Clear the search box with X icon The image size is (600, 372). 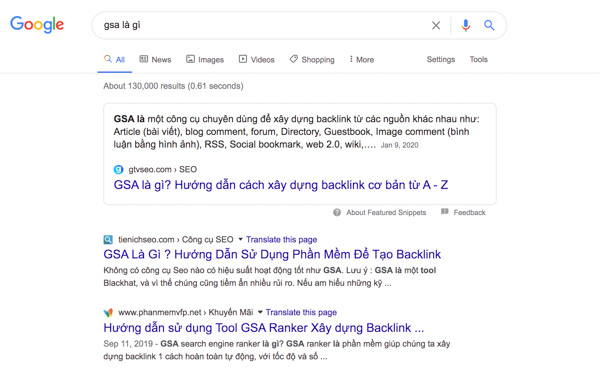click(x=436, y=25)
